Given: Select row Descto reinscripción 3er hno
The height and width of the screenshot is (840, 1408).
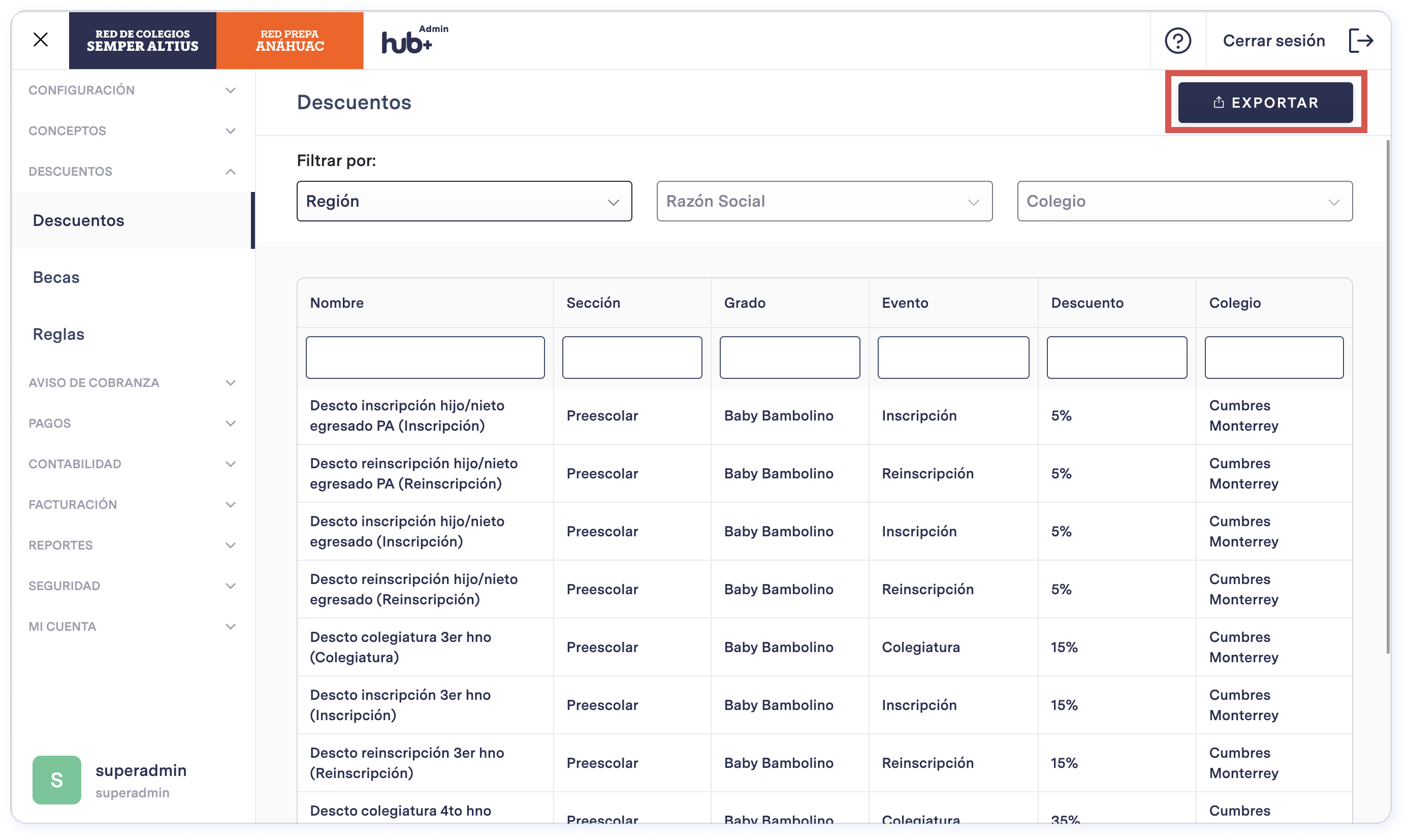Looking at the screenshot, I should point(824,763).
